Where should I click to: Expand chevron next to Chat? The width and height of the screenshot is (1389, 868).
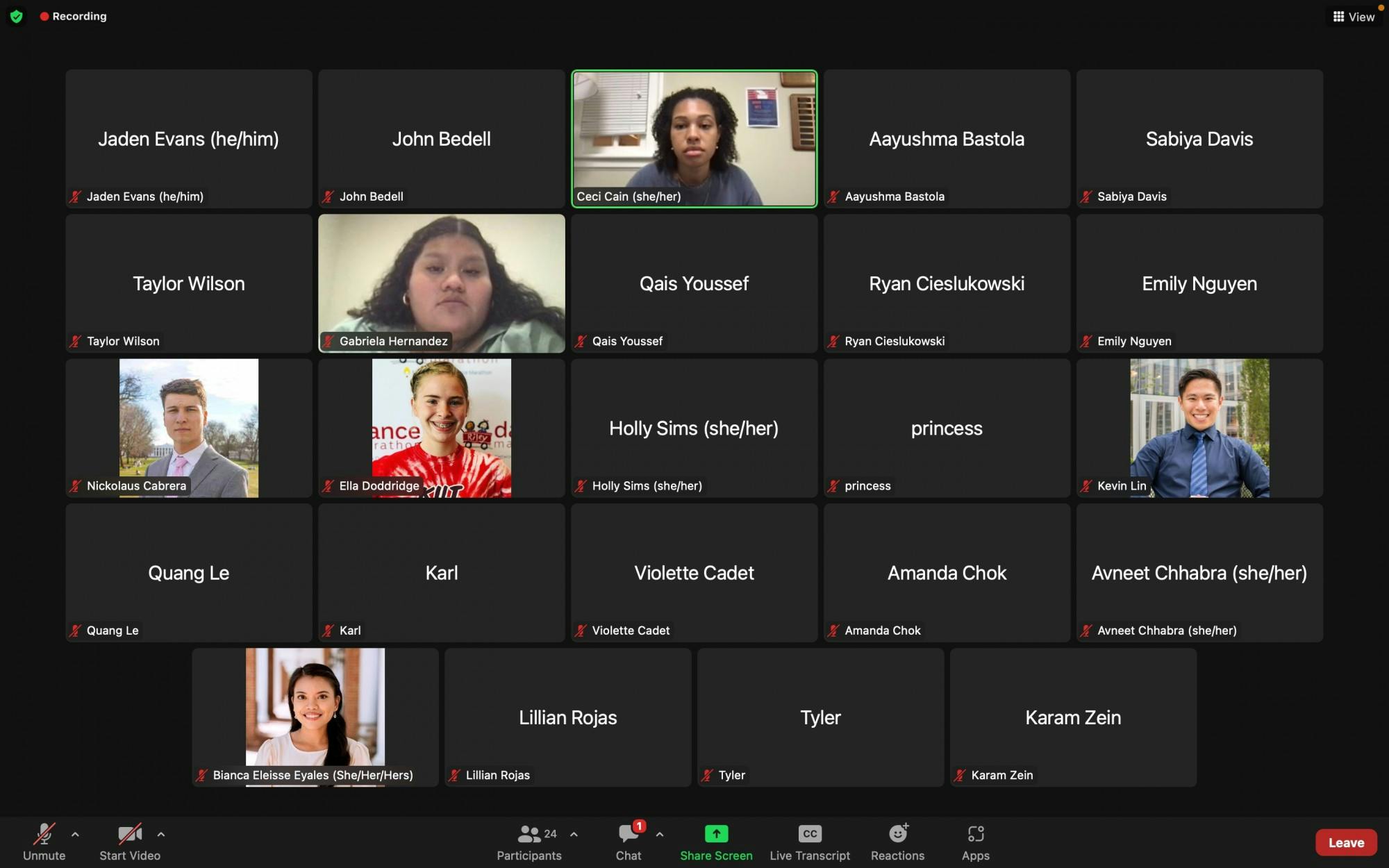(x=659, y=834)
